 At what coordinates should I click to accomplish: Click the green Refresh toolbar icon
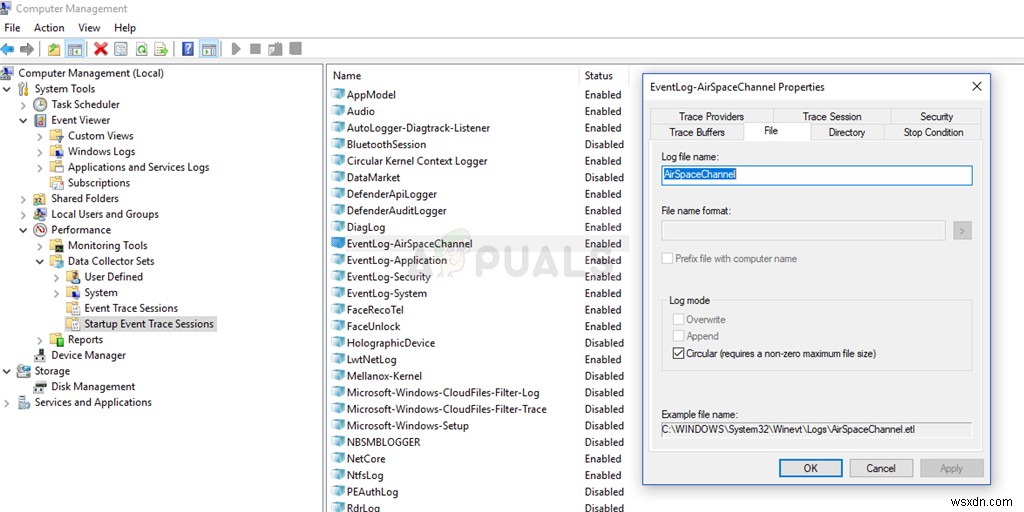(x=141, y=49)
